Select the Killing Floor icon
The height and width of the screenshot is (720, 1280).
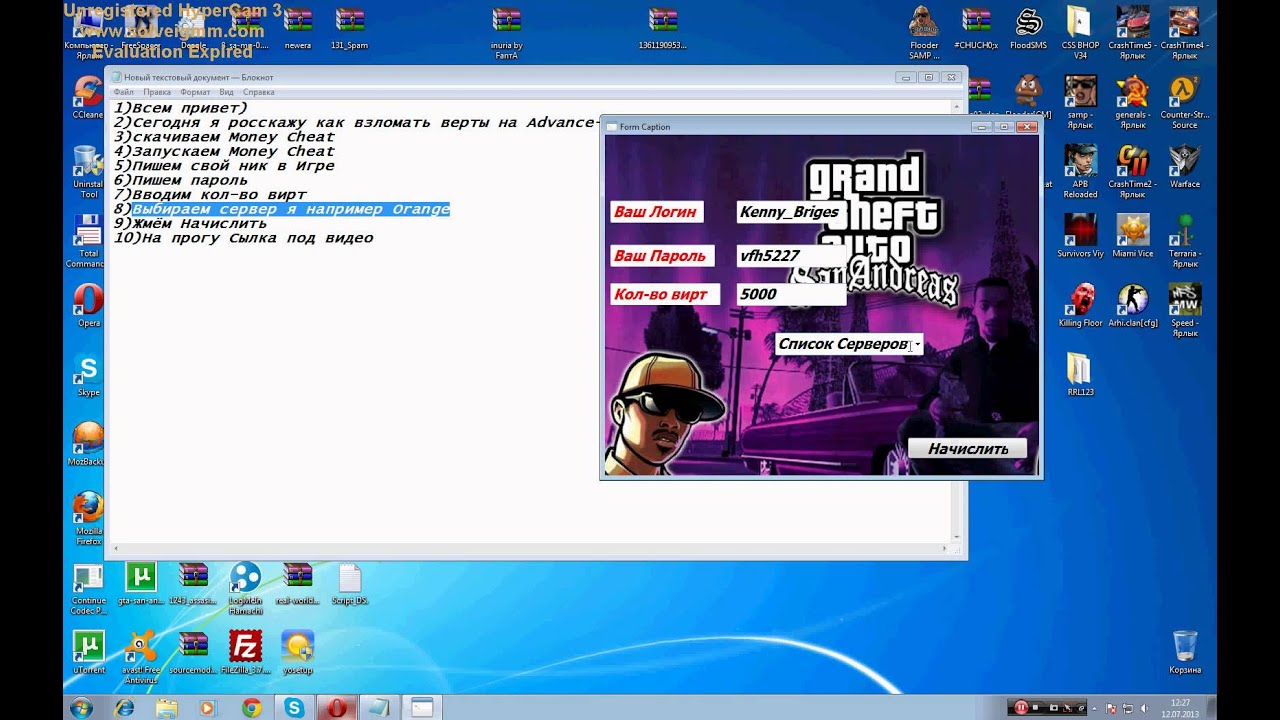(1080, 306)
